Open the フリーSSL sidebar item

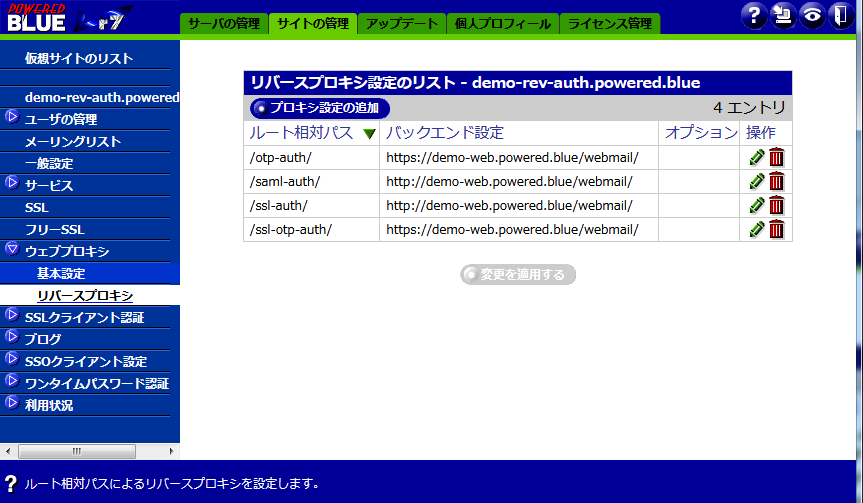tap(54, 229)
